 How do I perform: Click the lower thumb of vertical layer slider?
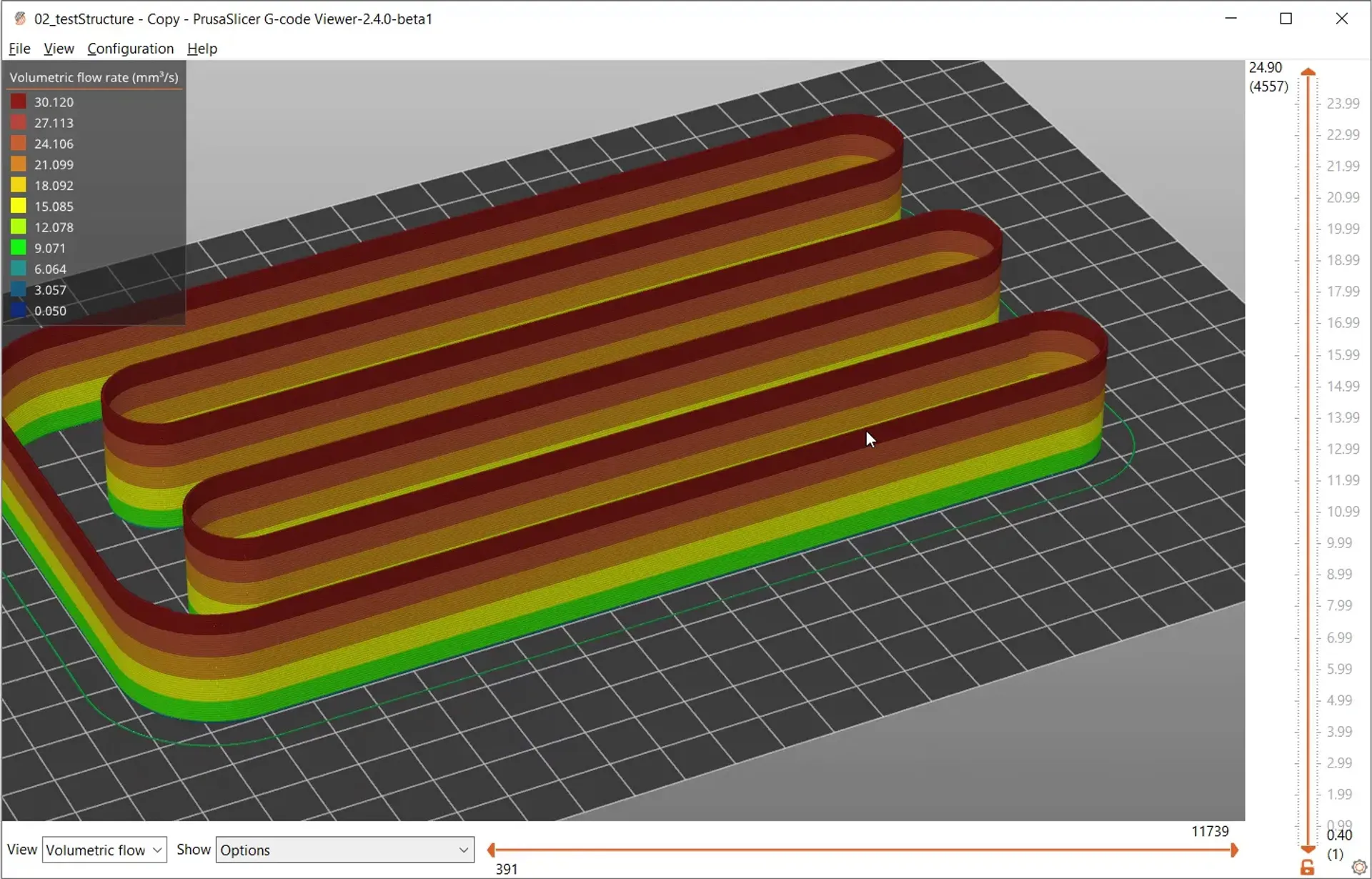[x=1308, y=848]
